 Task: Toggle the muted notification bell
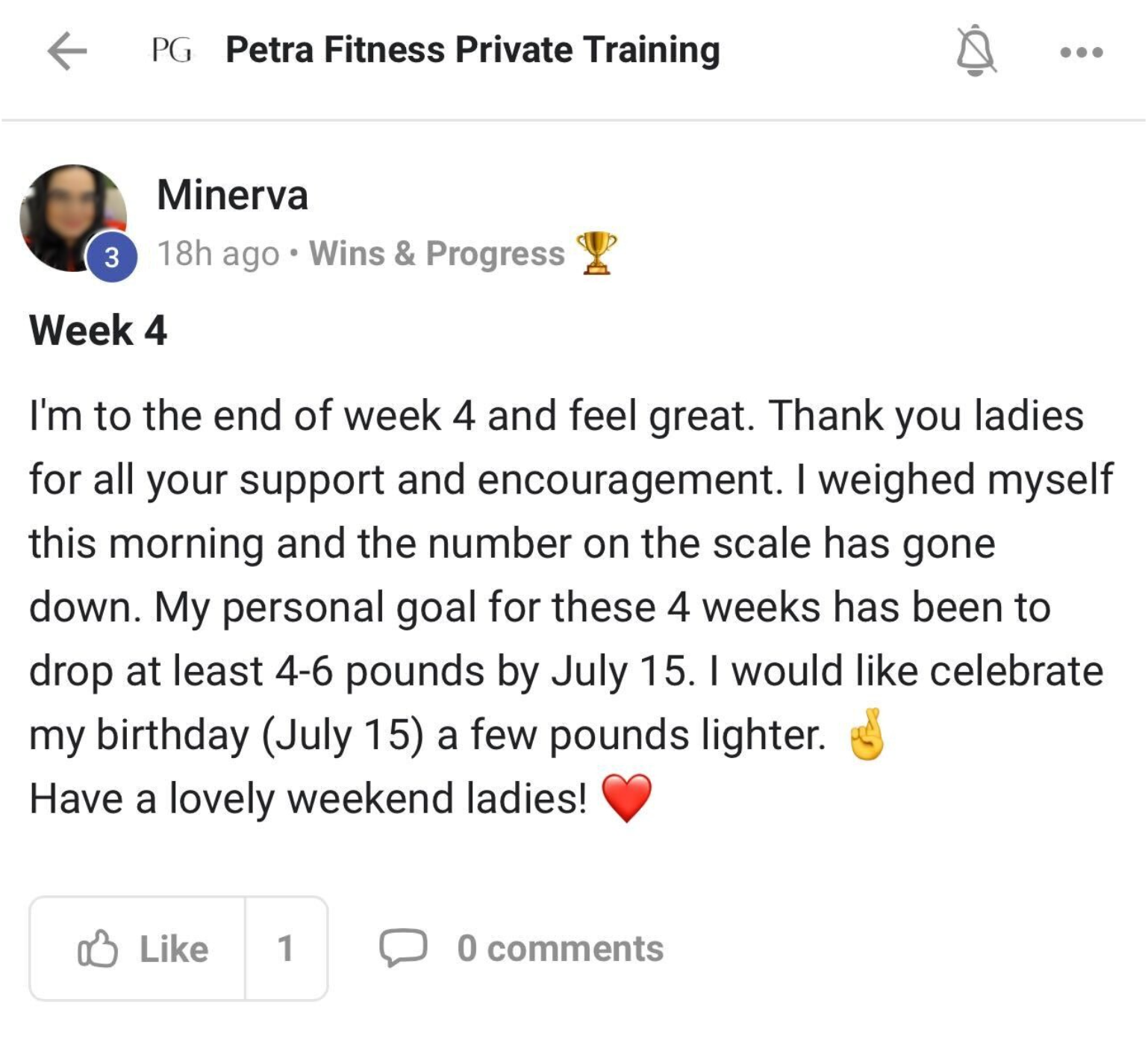tap(976, 51)
